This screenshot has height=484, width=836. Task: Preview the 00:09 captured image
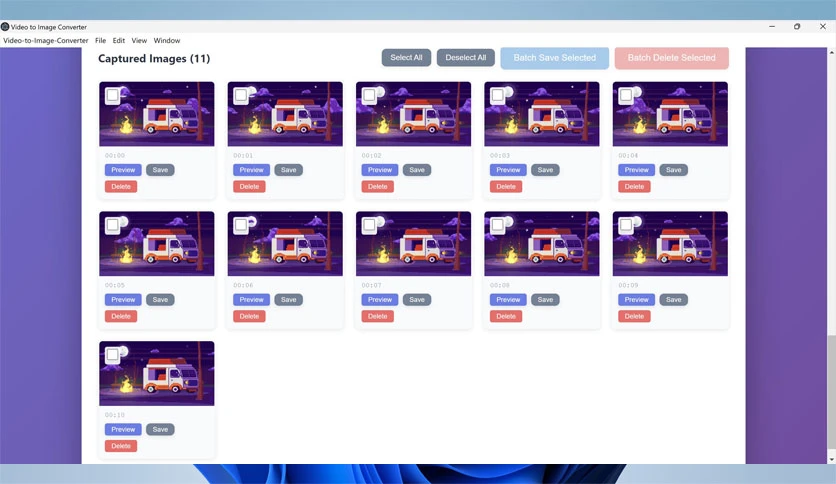[637, 300]
